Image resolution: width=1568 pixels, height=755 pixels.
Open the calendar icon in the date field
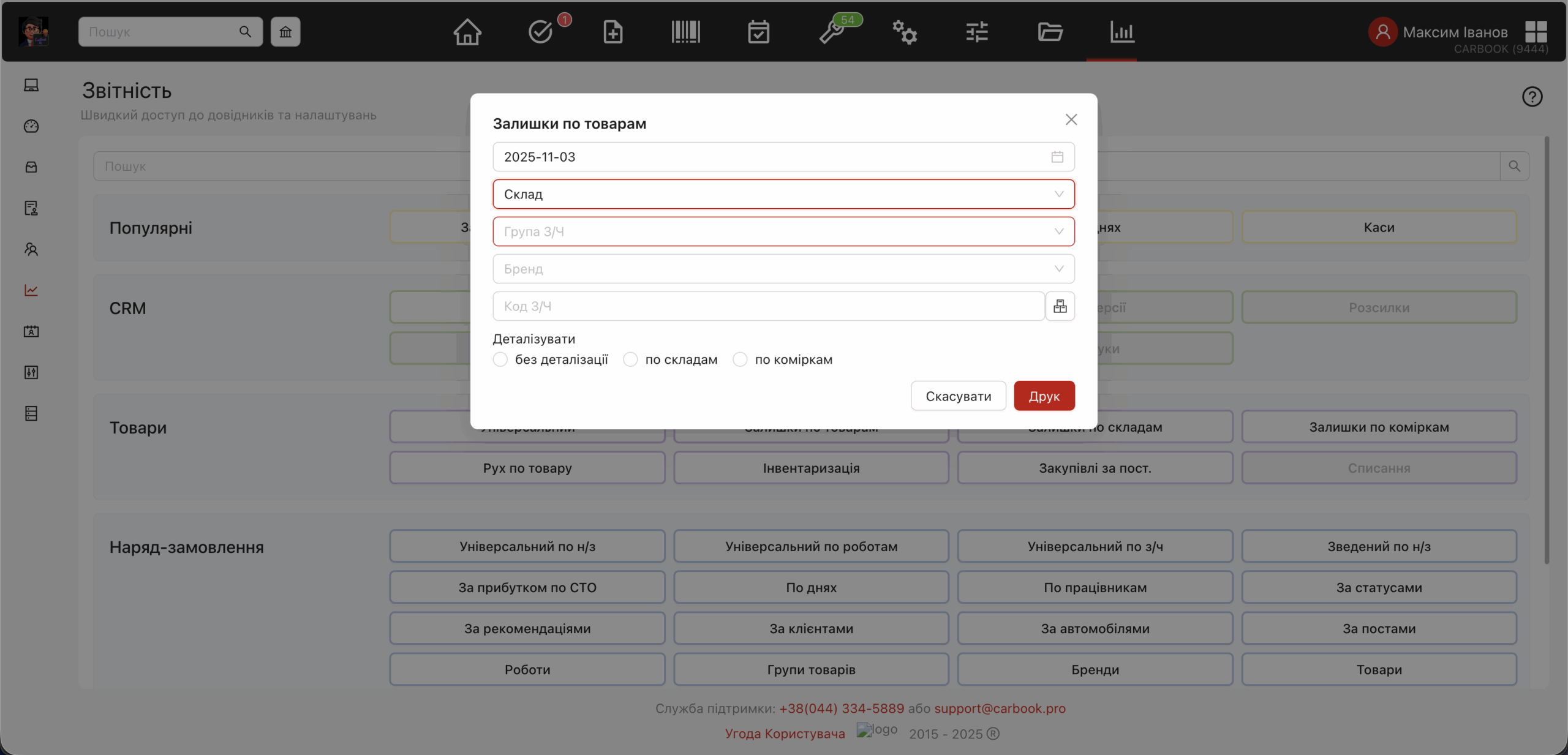point(1057,156)
